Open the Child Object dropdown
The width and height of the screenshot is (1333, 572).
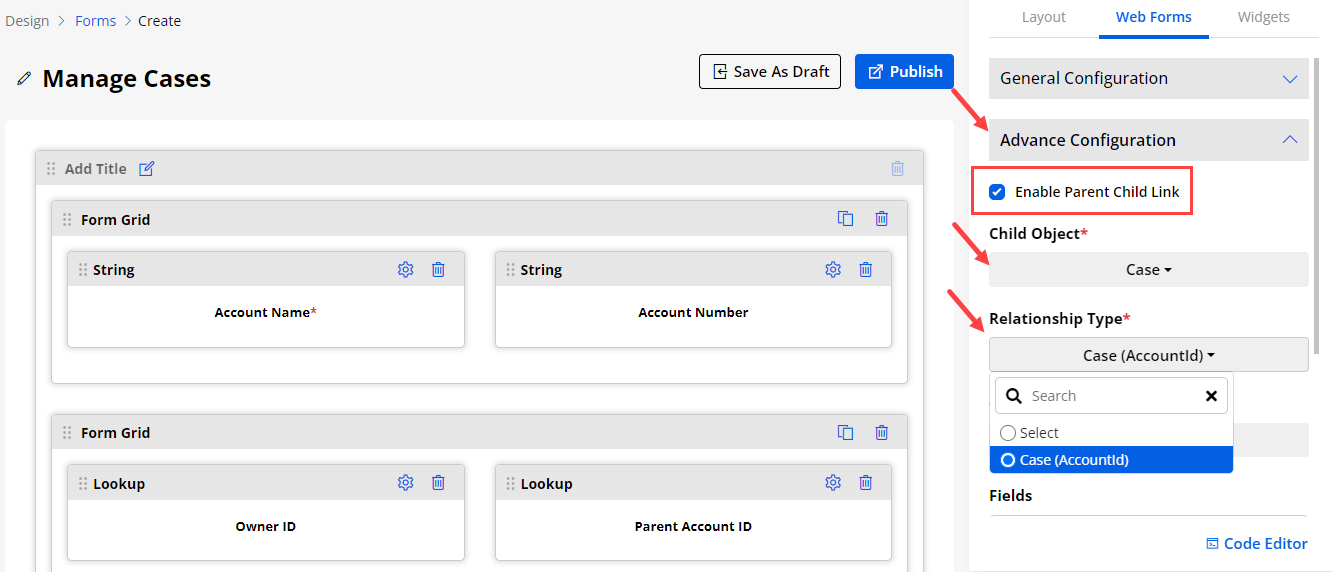click(1148, 270)
